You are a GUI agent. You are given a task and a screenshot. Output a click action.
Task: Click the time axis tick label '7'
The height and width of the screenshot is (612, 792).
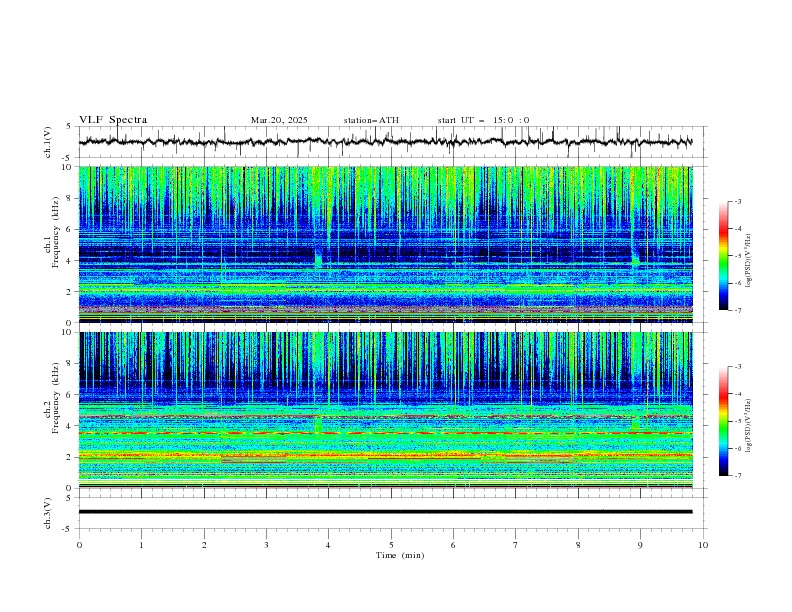(x=516, y=545)
